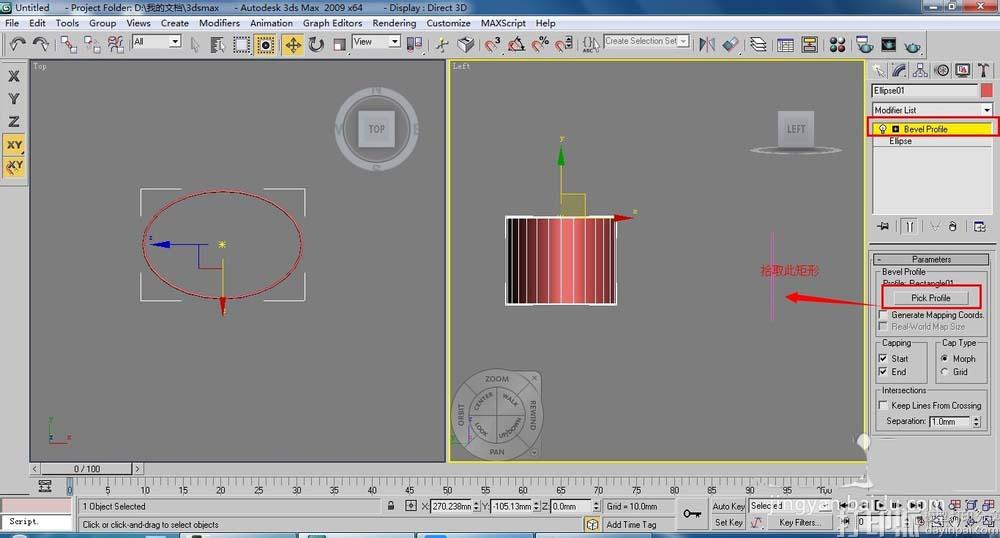Open the Layer Manager icon
Viewport: 1000px width, 538px height.
758,44
